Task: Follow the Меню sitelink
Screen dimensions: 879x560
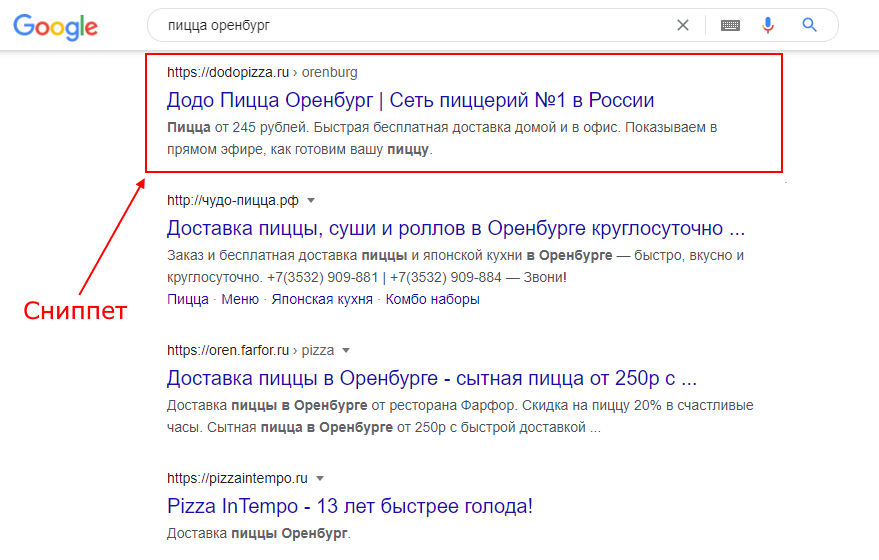Action: [x=240, y=299]
